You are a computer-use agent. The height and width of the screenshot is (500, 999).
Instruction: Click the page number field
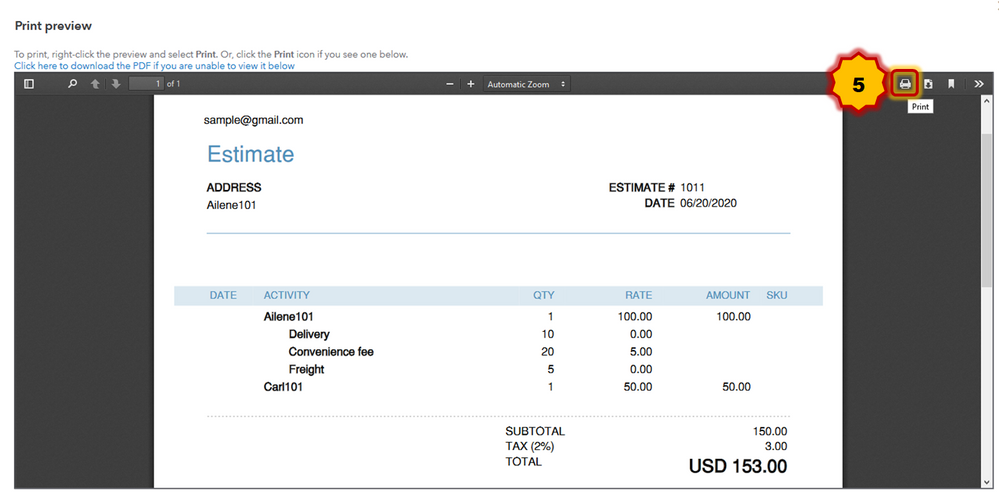[146, 84]
